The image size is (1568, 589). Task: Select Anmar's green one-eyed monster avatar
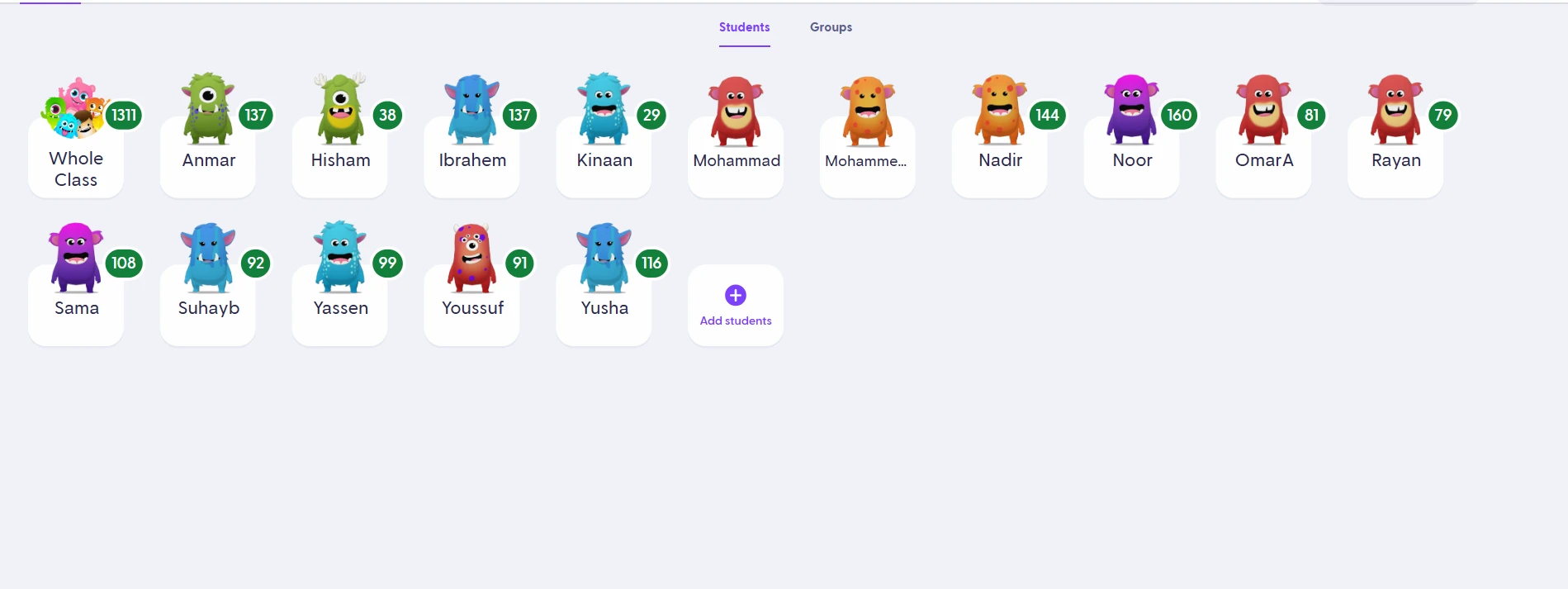pos(208,108)
